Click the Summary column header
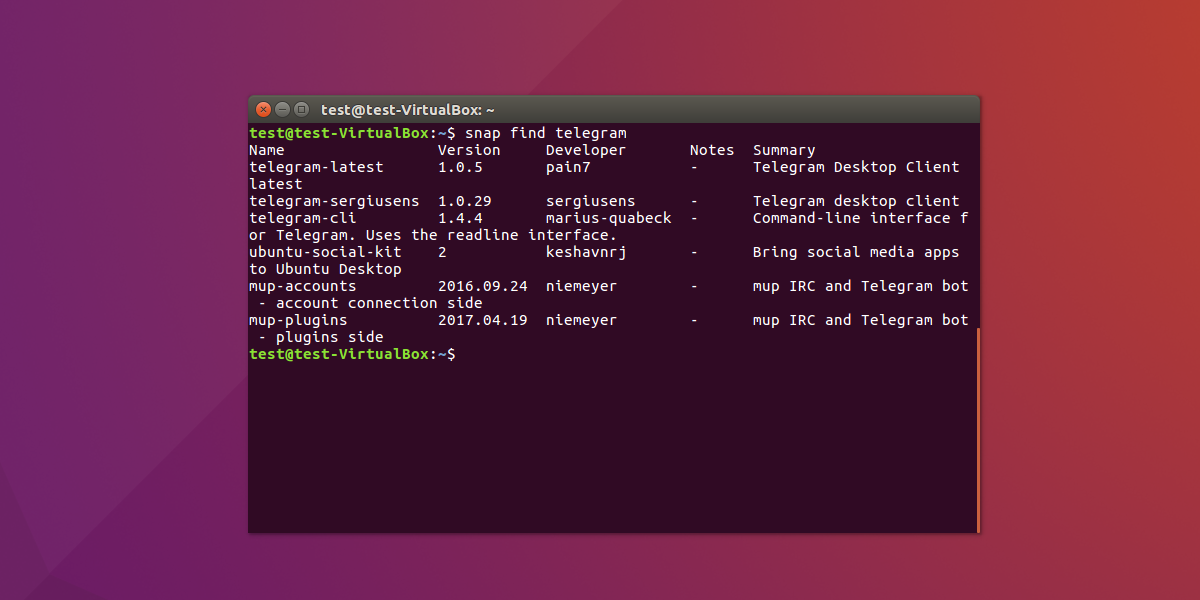 coord(784,149)
